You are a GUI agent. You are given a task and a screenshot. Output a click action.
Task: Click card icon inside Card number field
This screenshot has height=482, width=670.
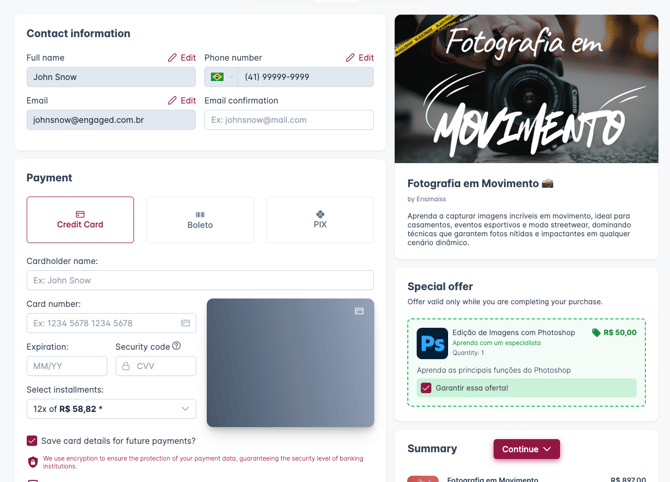(x=185, y=323)
